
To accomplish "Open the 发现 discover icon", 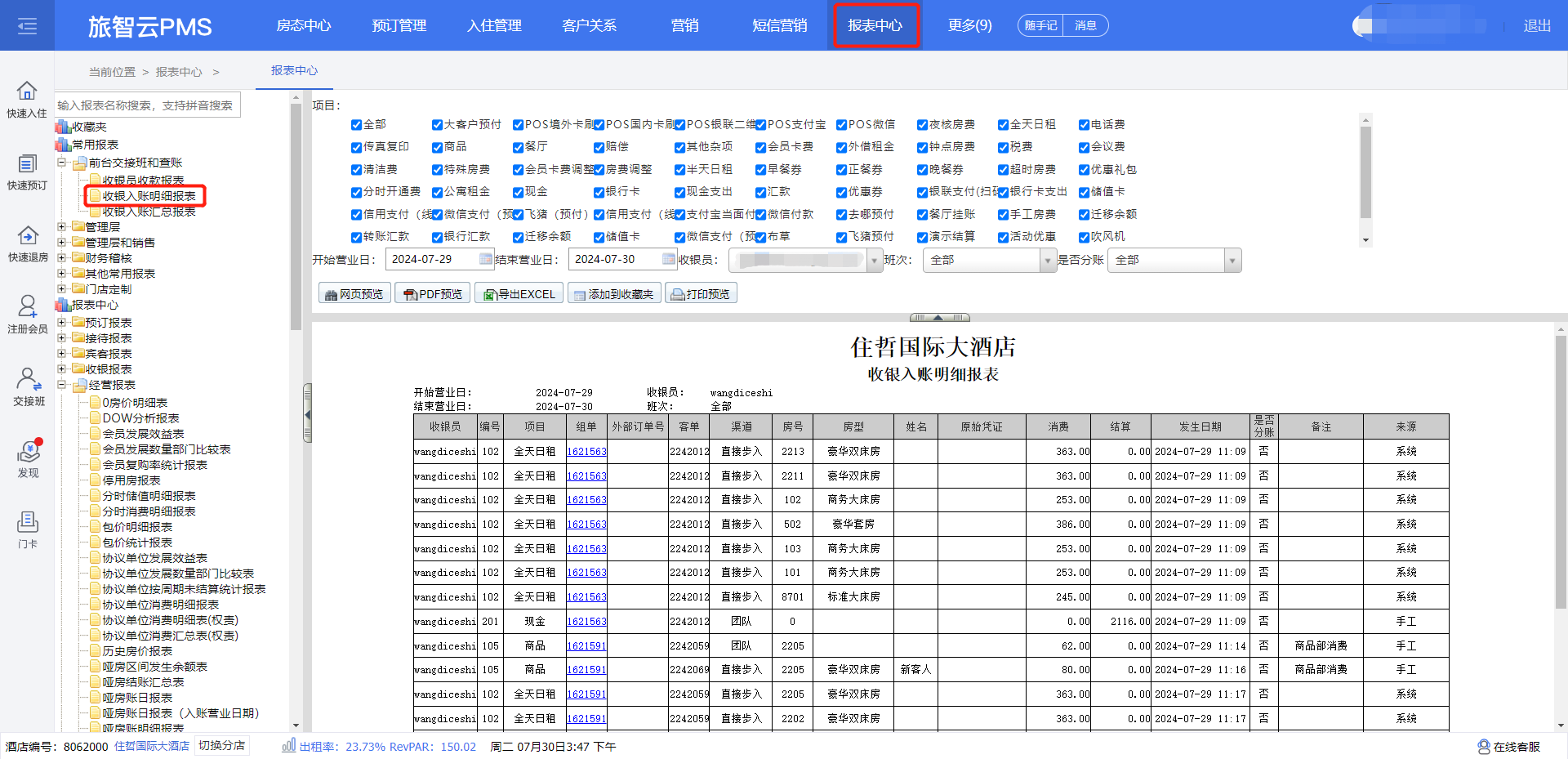I will [29, 450].
